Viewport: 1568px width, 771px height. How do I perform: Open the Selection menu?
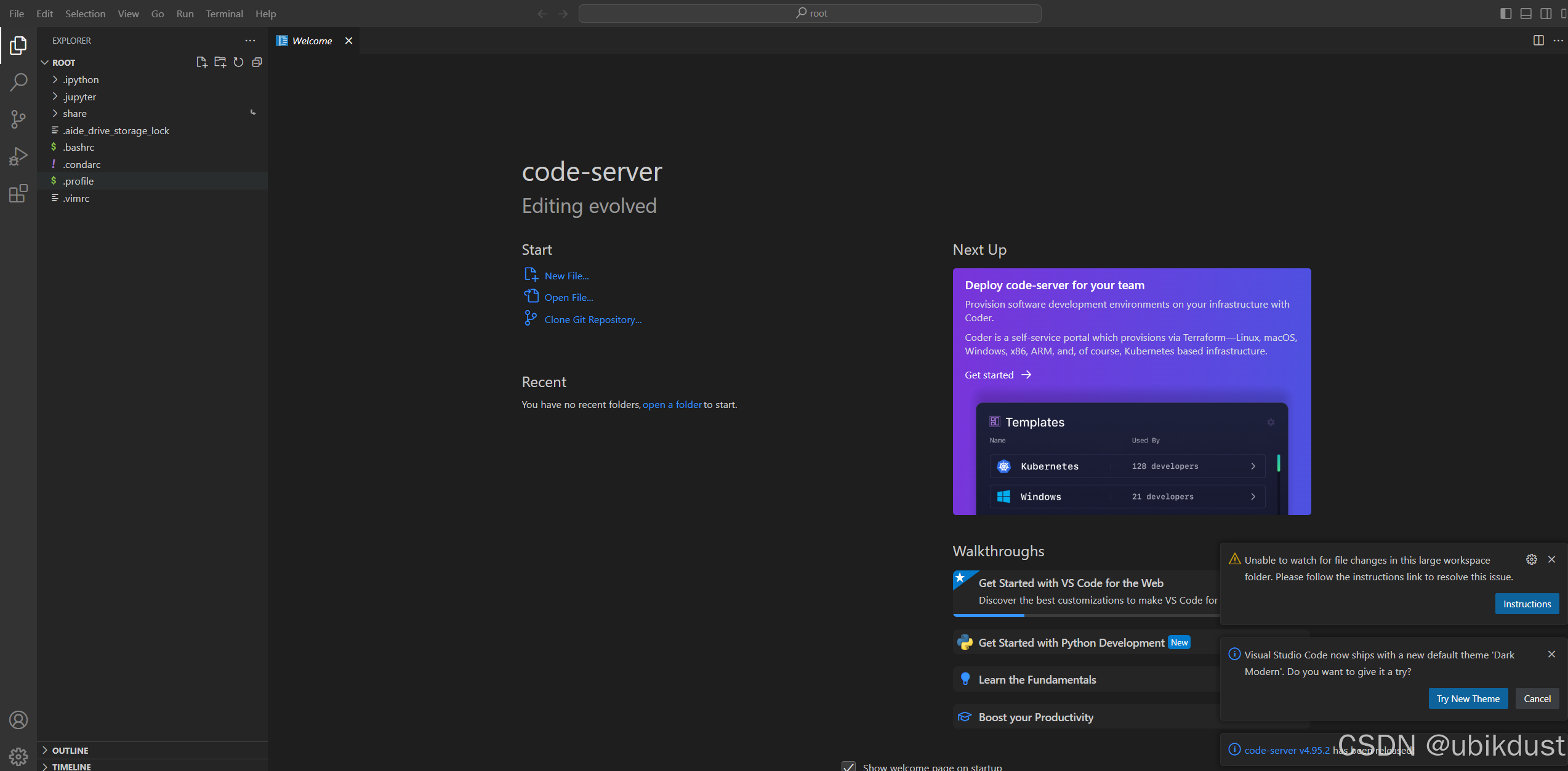[x=85, y=14]
